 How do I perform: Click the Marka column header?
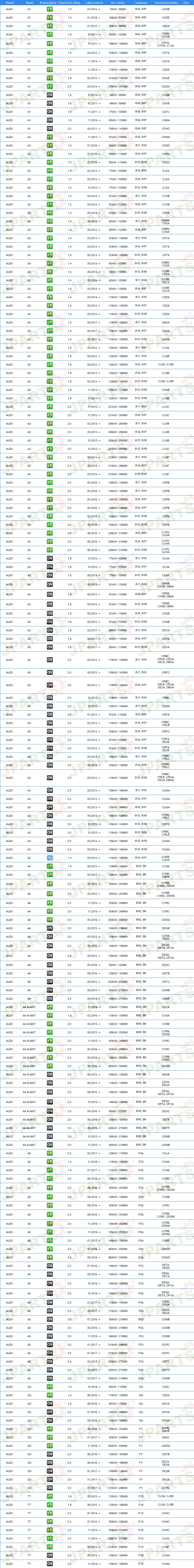[10, 2]
